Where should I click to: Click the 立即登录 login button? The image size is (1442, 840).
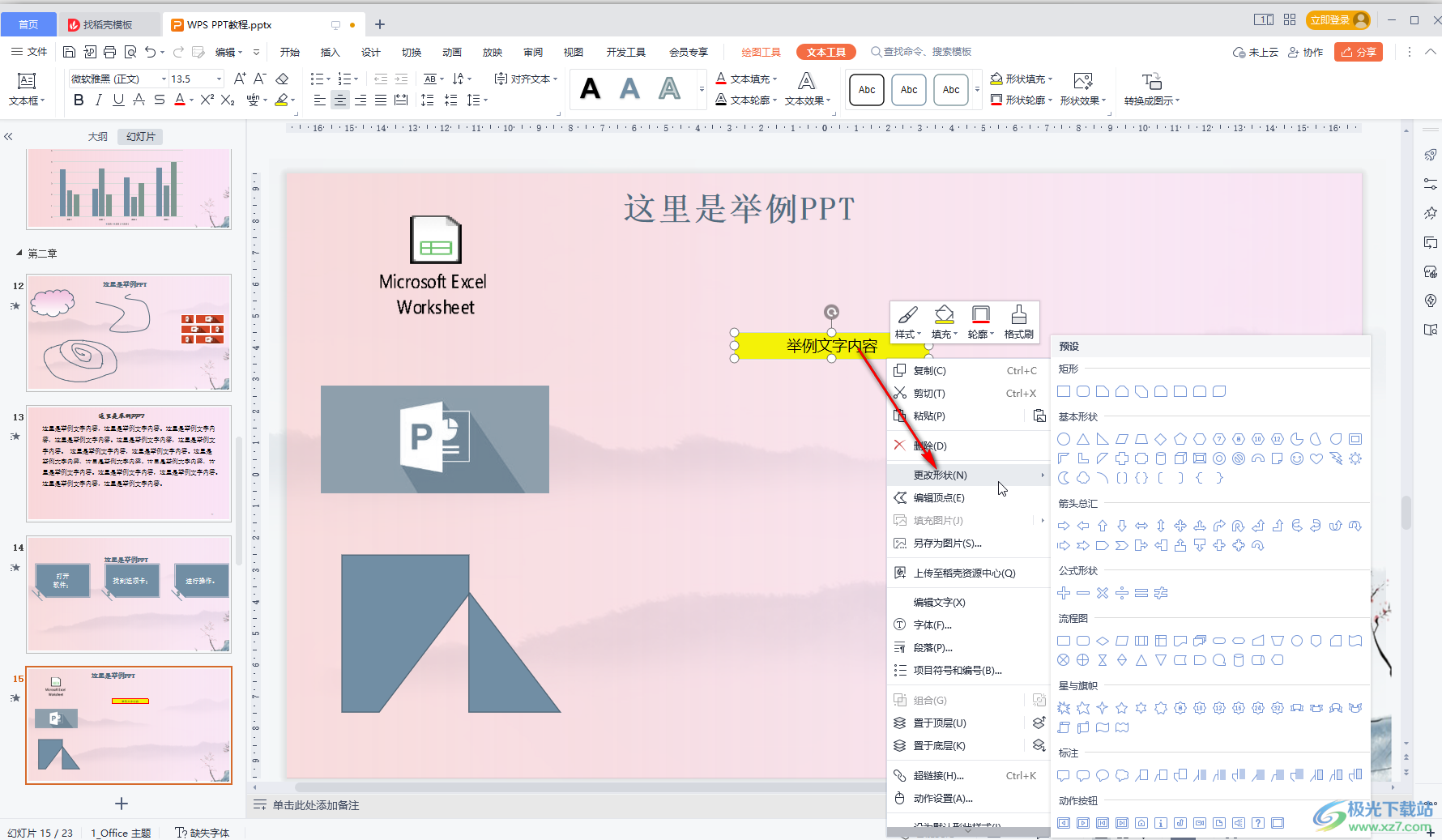pyautogui.click(x=1337, y=19)
